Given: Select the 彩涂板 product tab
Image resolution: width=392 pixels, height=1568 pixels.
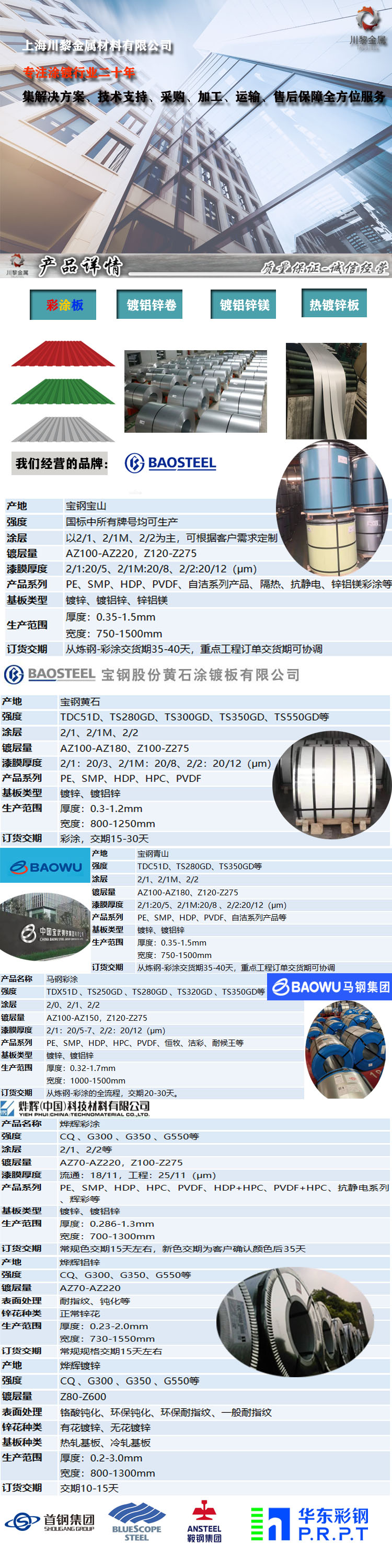Looking at the screenshot, I should coord(63,305).
